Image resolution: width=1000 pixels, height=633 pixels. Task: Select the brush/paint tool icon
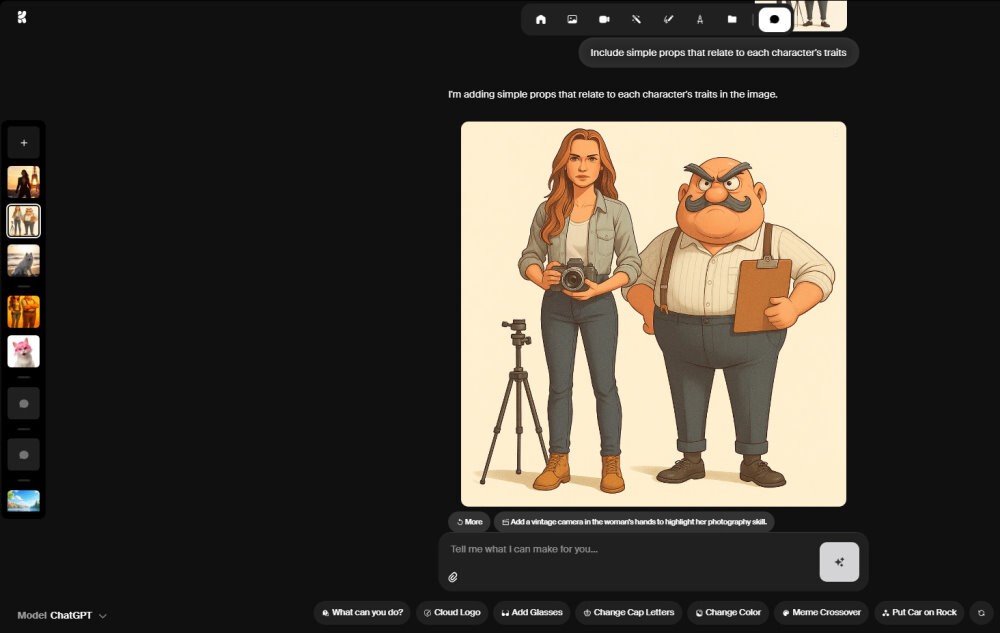click(x=668, y=19)
